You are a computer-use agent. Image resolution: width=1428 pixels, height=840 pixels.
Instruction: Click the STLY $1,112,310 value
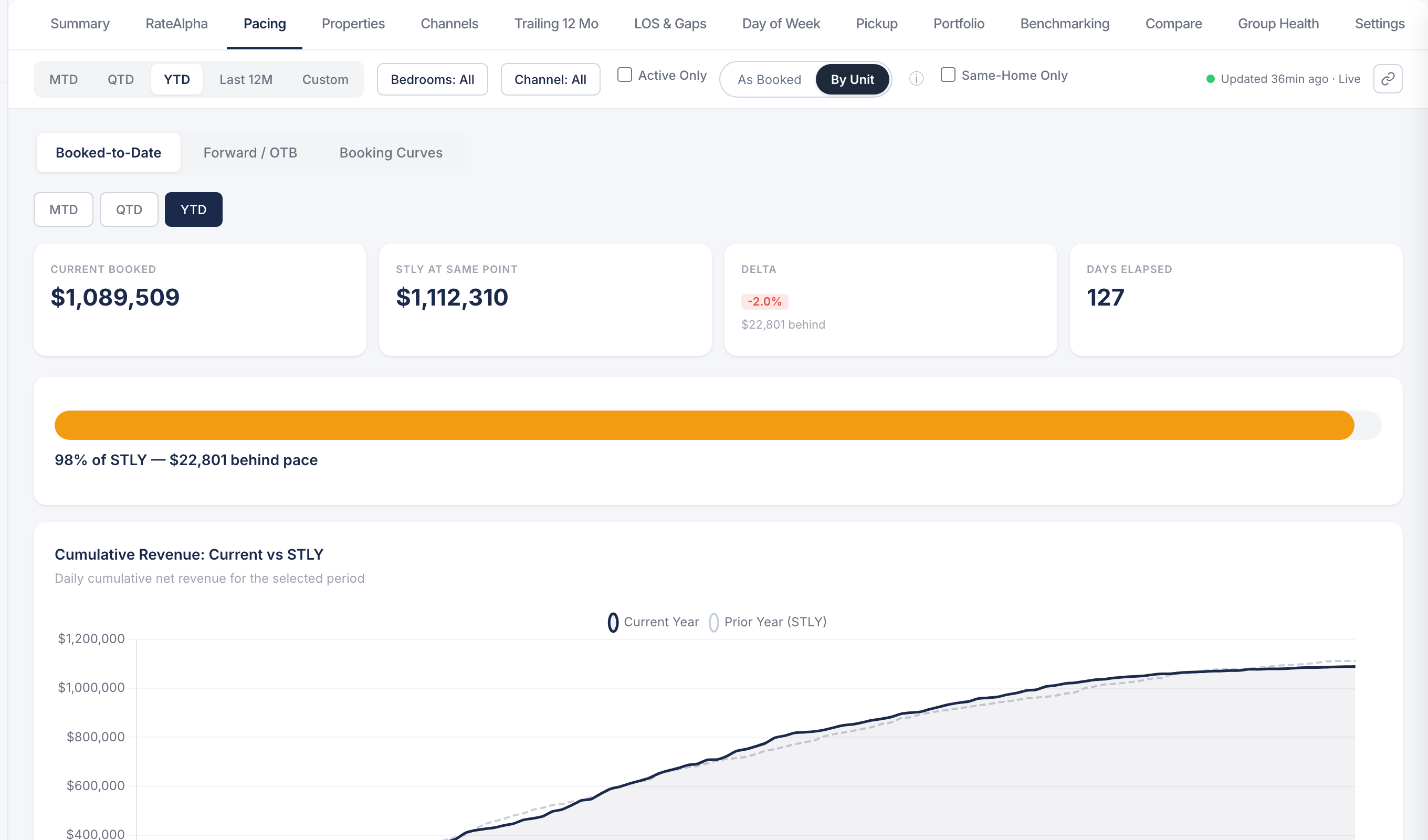point(451,298)
